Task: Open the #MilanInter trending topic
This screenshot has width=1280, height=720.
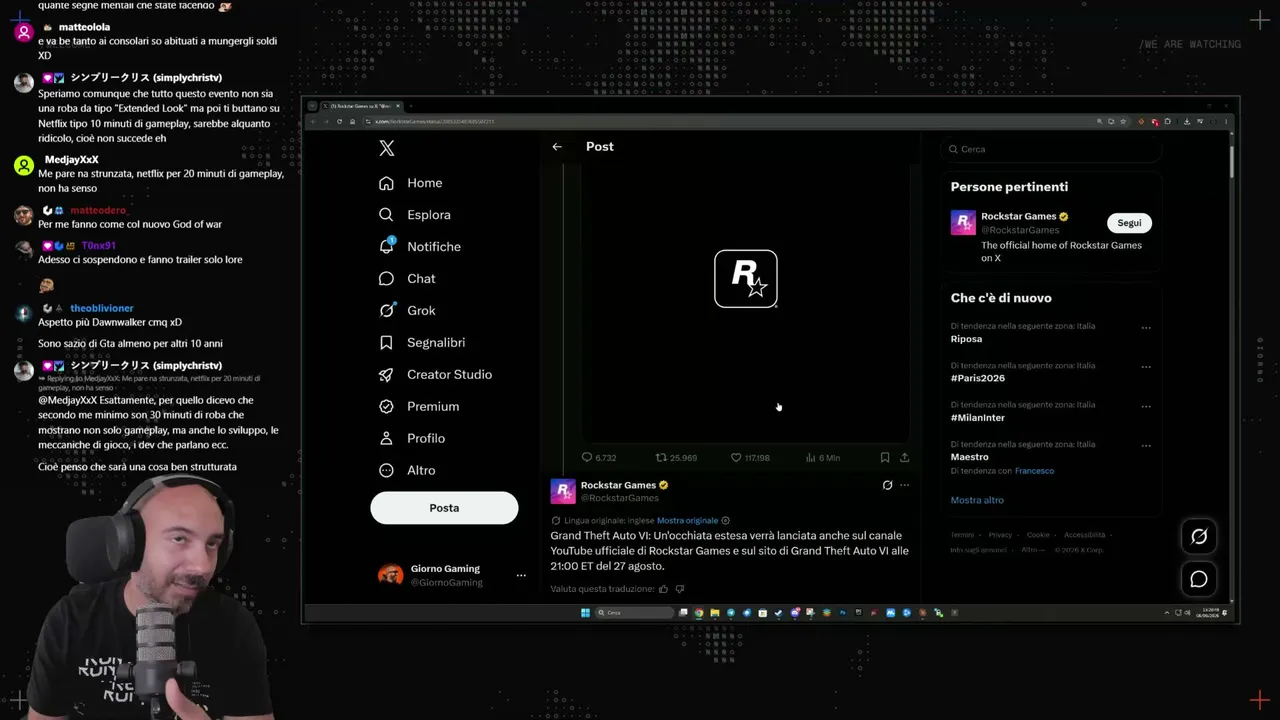Action: [978, 418]
